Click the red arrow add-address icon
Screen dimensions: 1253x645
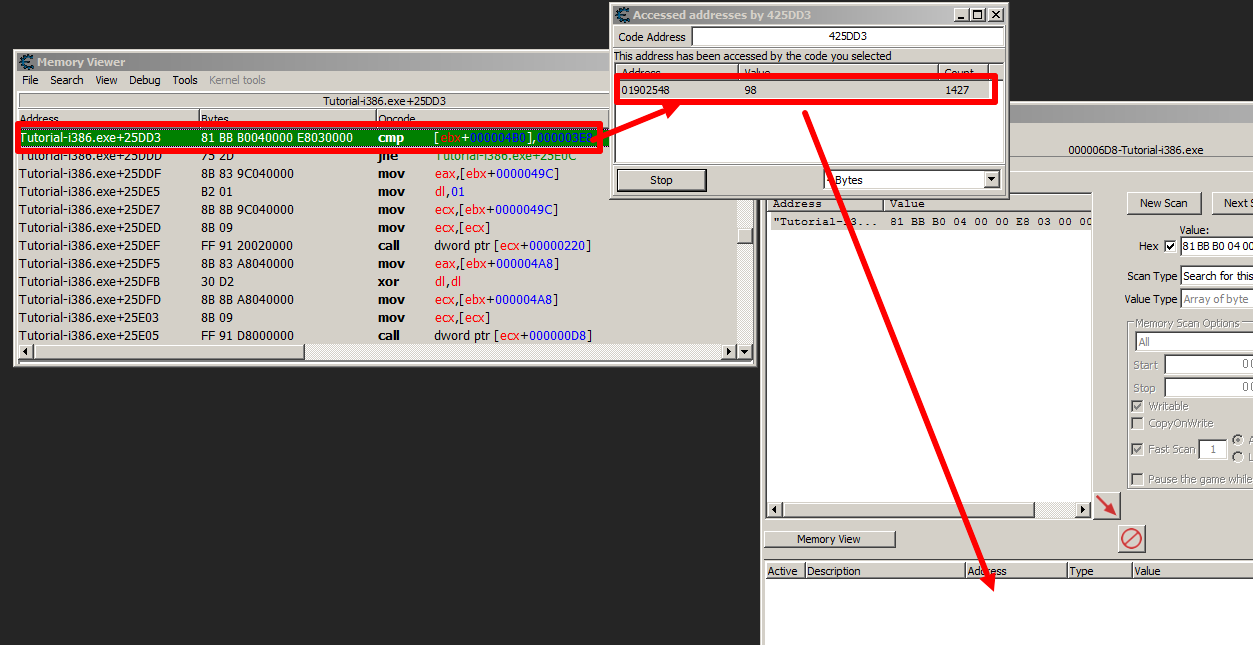tap(1107, 505)
